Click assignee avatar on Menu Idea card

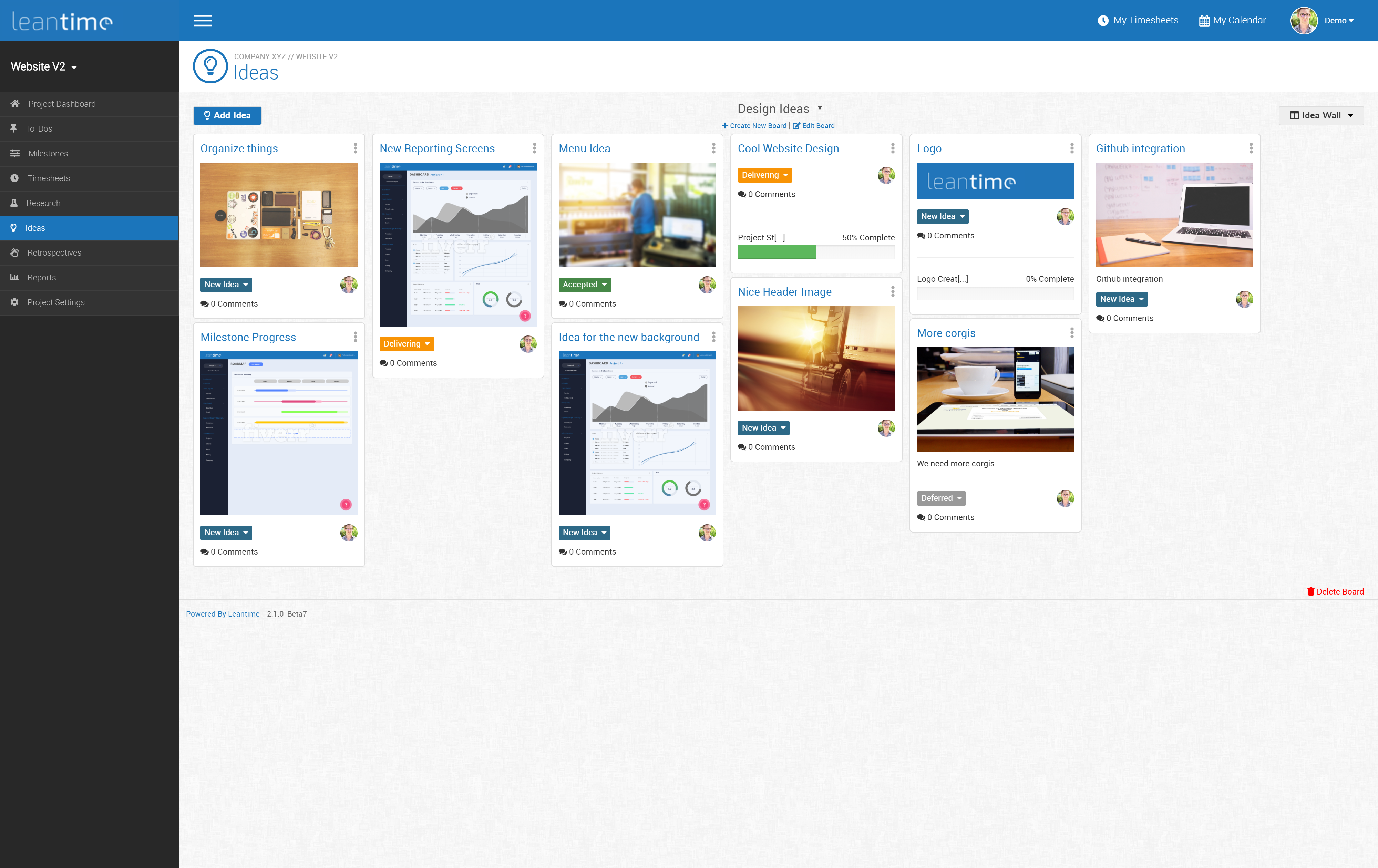[707, 285]
